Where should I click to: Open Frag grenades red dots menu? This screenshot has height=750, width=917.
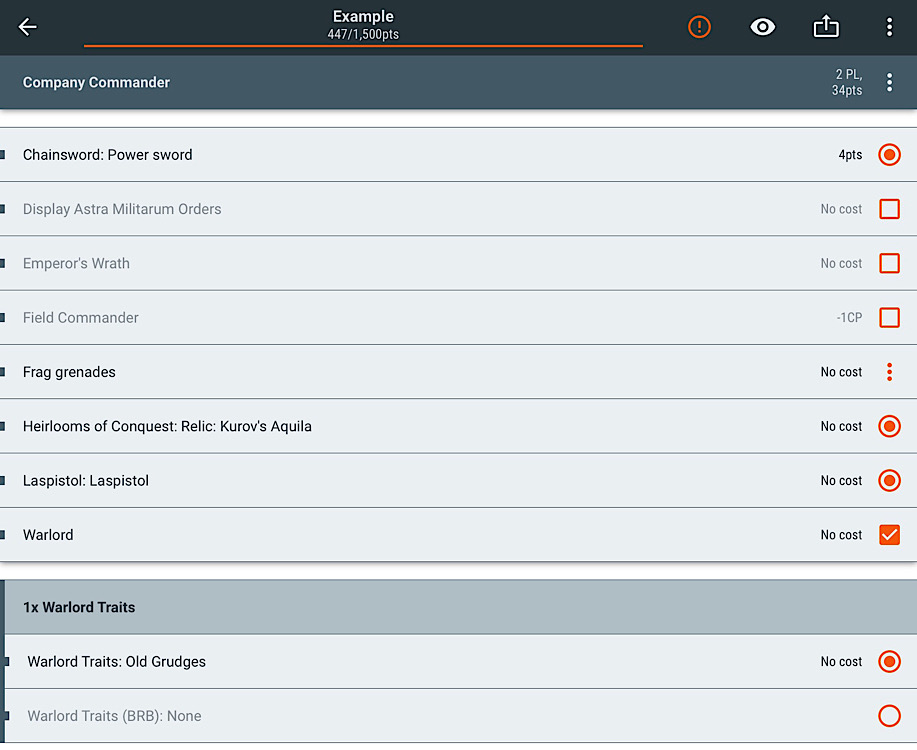(889, 372)
